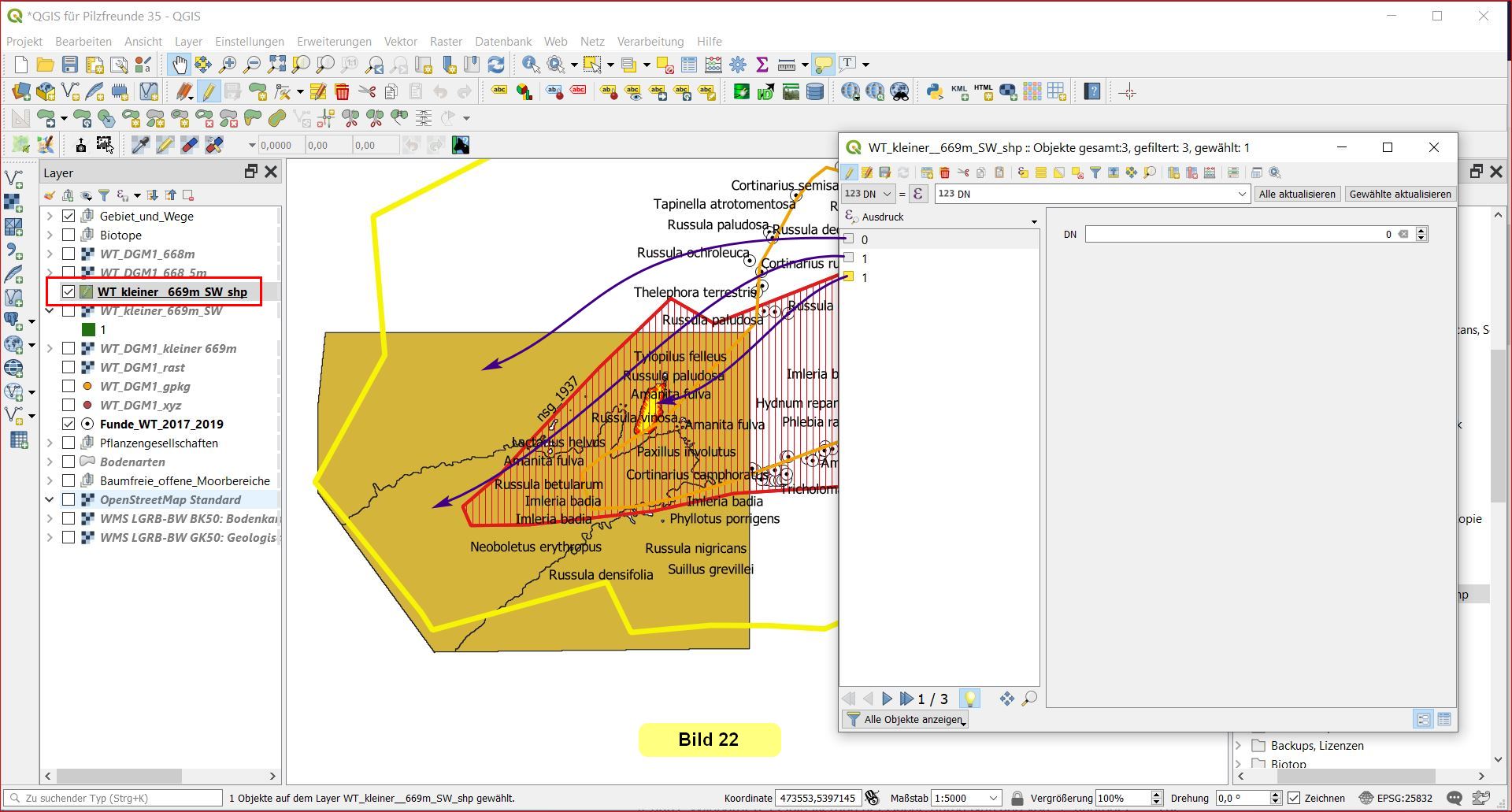1512x812 pixels.
Task: Toggle the Zeichnen render checkbox
Action: pyautogui.click(x=1294, y=798)
